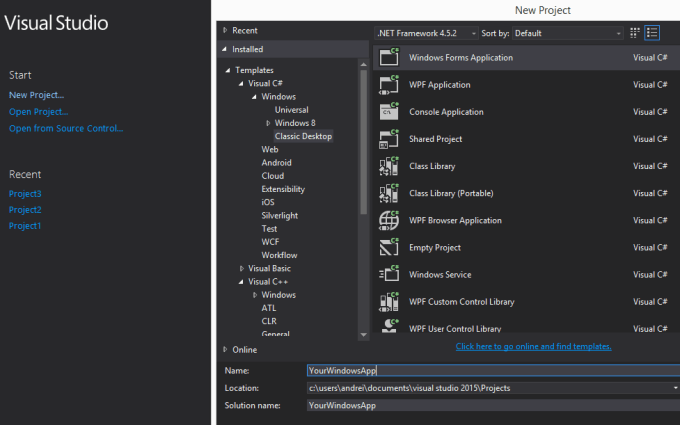Open the .NET Framework 4.5.2 version dropdown
680x425 pixels.
[x=426, y=33]
